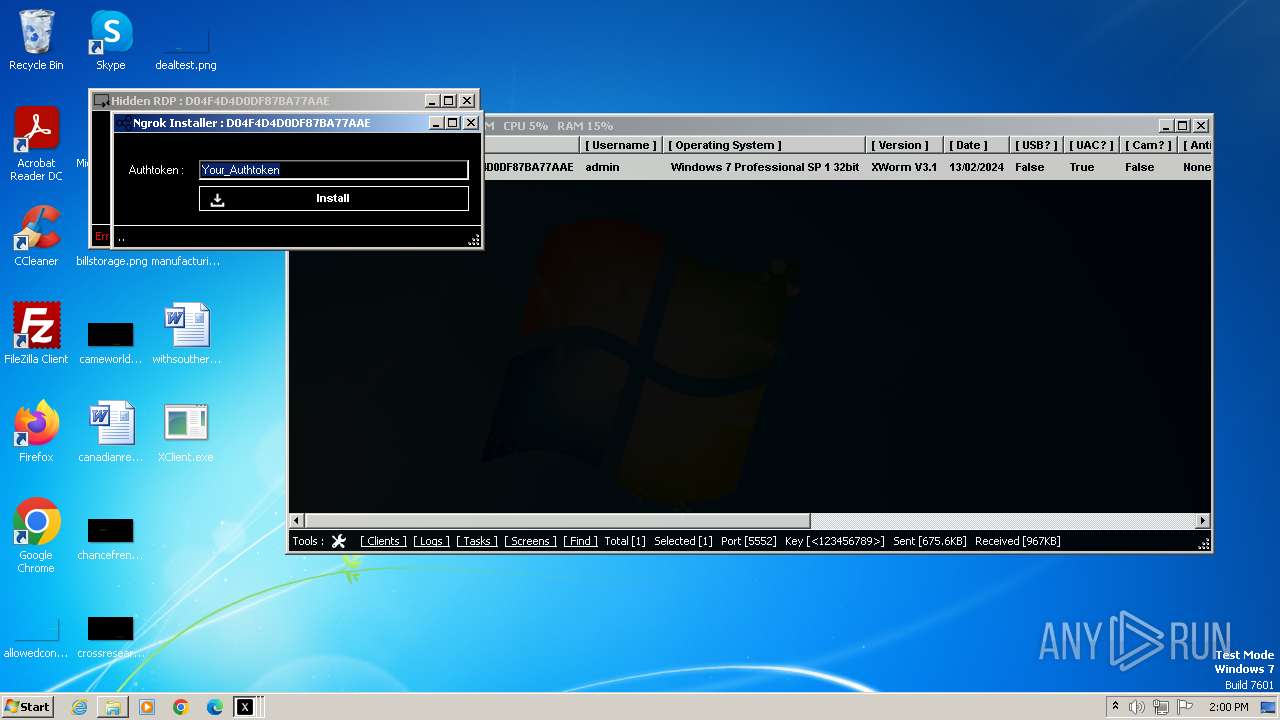Select the '13/02/2024' date cell
Screen dimensions: 1280x720
coord(977,167)
